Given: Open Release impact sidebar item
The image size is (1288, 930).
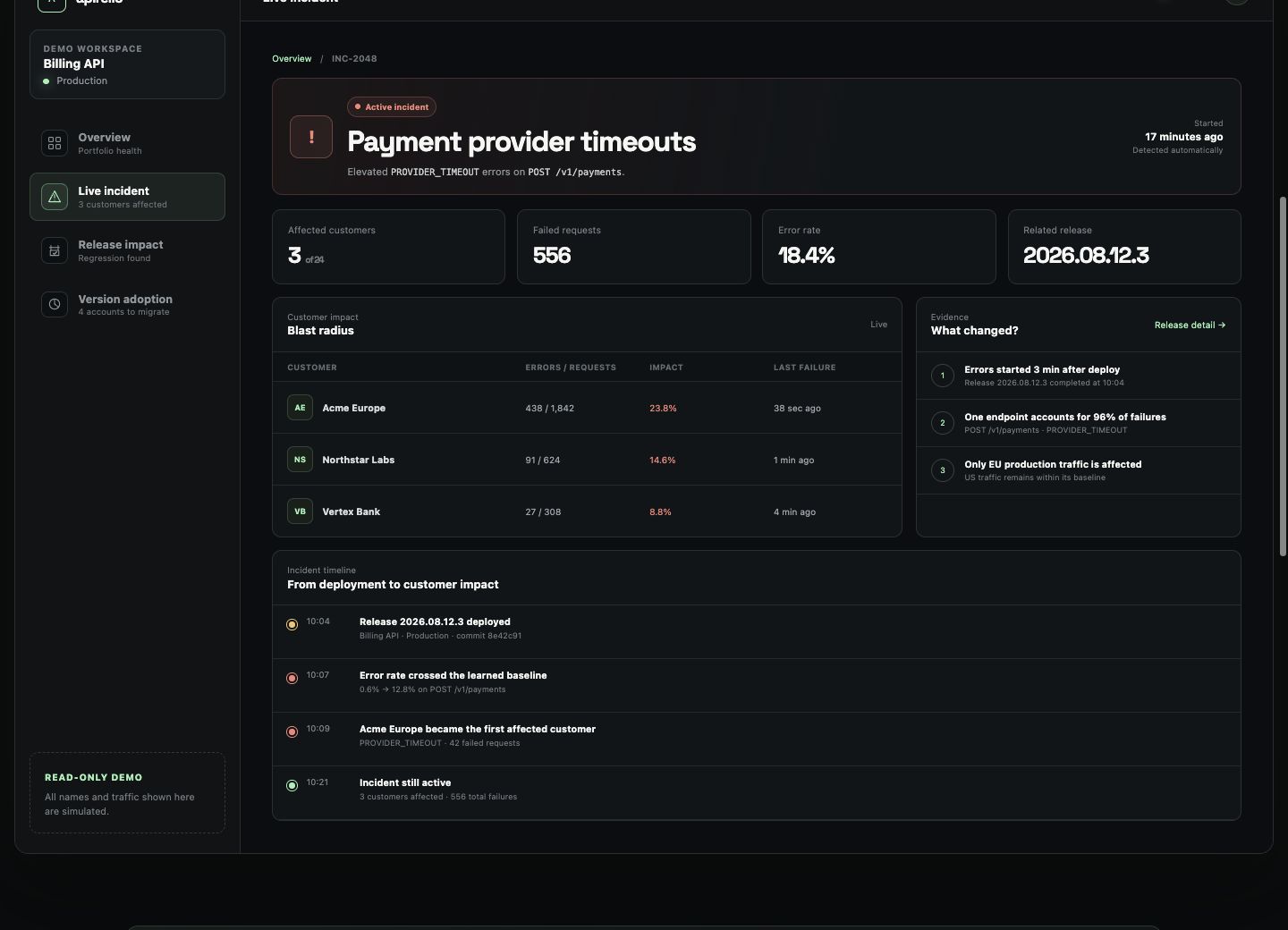Looking at the screenshot, I should (x=127, y=250).
